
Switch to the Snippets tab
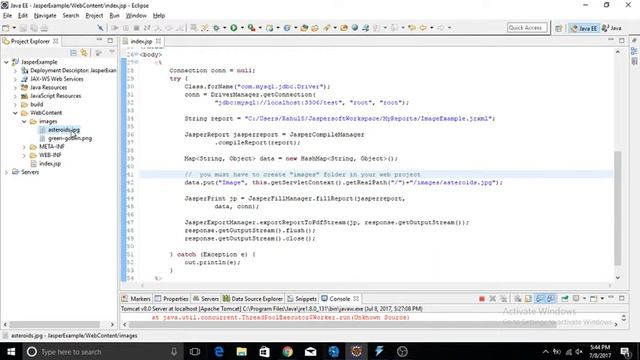point(302,299)
